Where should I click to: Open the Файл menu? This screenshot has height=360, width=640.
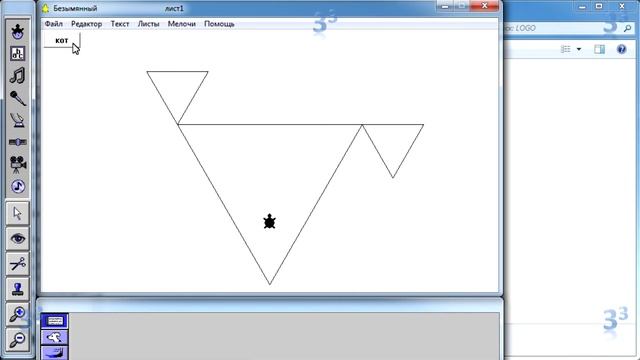(53, 24)
